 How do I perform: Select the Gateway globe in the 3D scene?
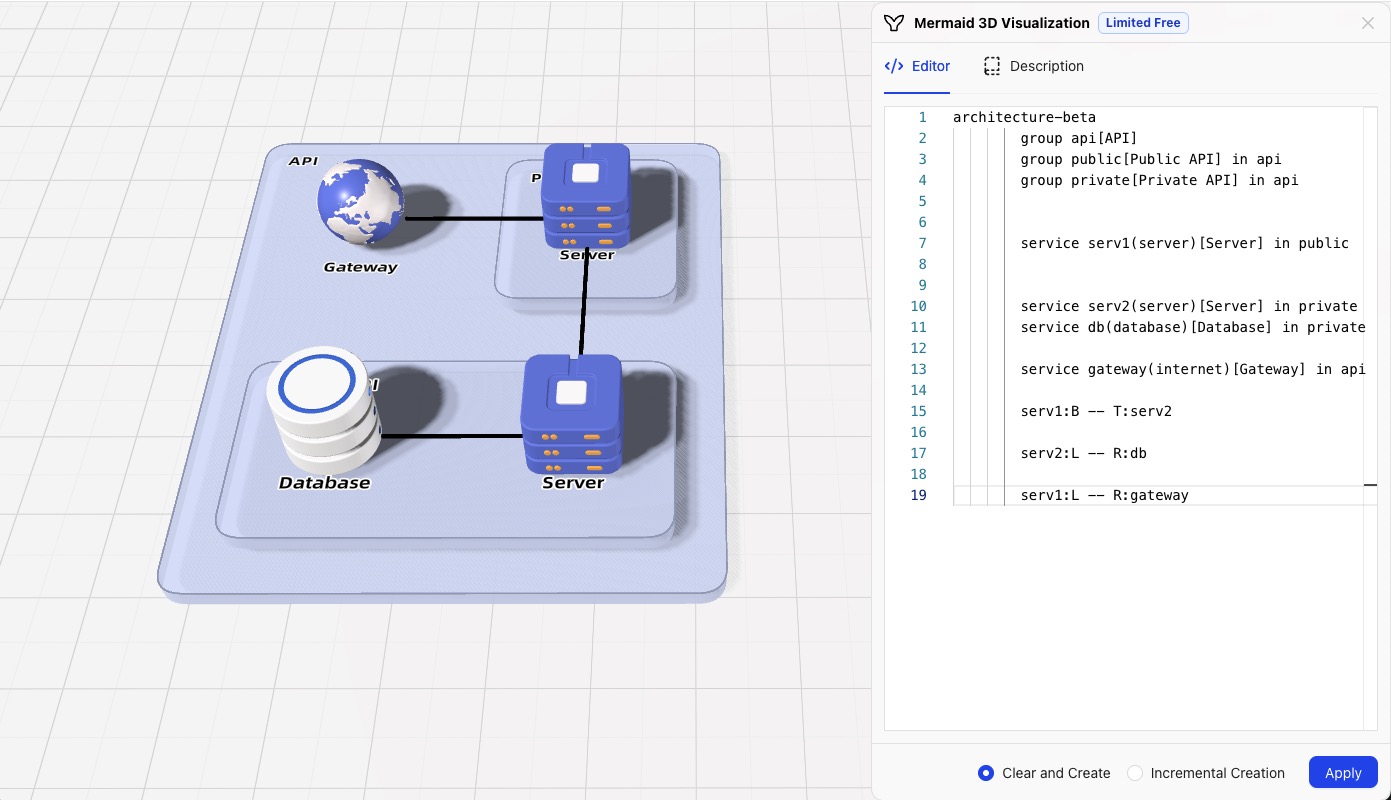click(360, 200)
